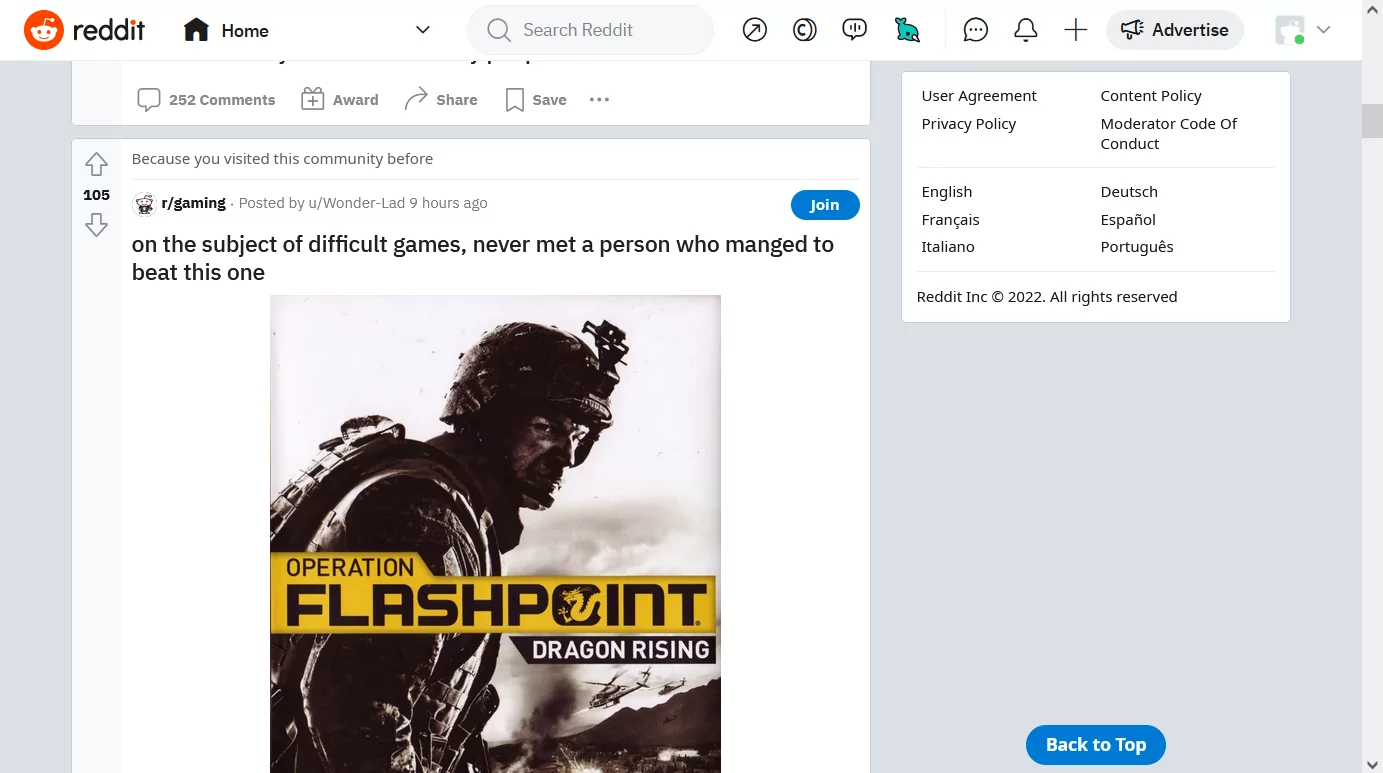The height and width of the screenshot is (773, 1383).
Task: Open Moderator Code Of Conduct link
Action: click(x=1169, y=134)
